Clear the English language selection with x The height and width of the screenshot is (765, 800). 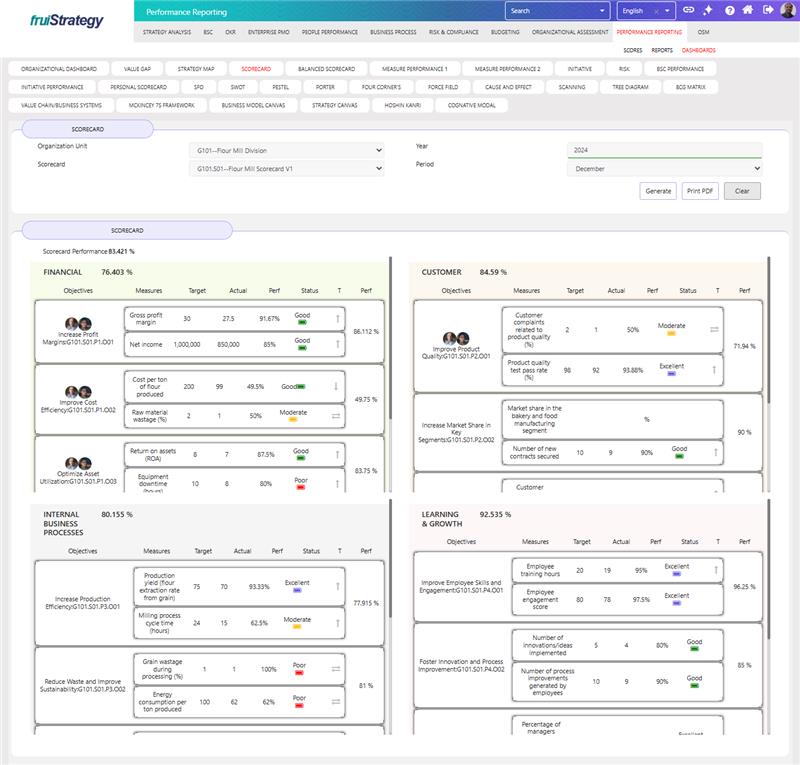[655, 11]
